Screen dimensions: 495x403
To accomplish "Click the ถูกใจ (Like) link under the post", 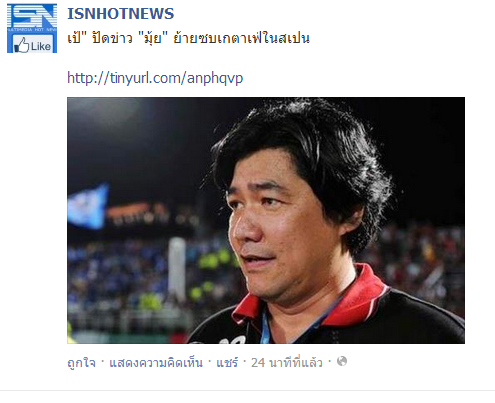I will [x=81, y=362].
